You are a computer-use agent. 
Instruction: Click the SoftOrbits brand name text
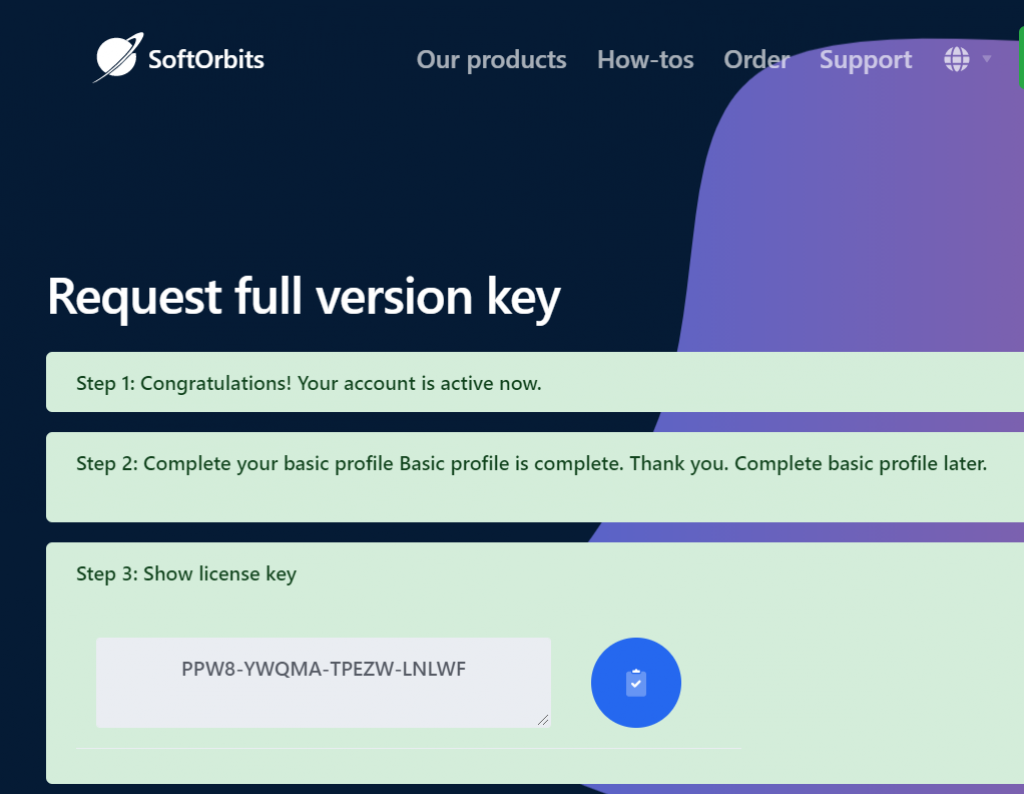click(206, 59)
